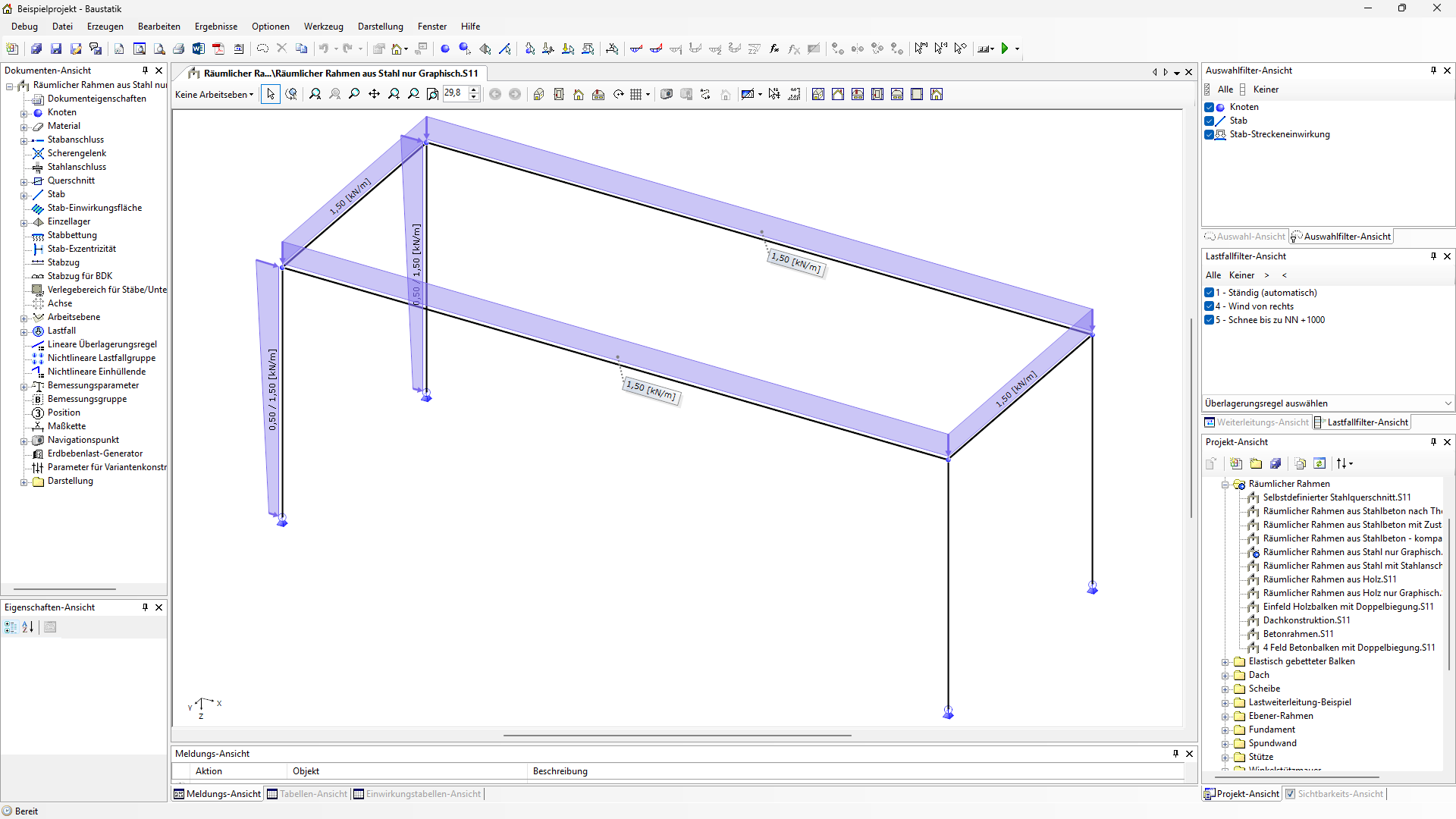The height and width of the screenshot is (819, 1456).
Task: Expand the Querschnitt tree node
Action: pos(24,181)
